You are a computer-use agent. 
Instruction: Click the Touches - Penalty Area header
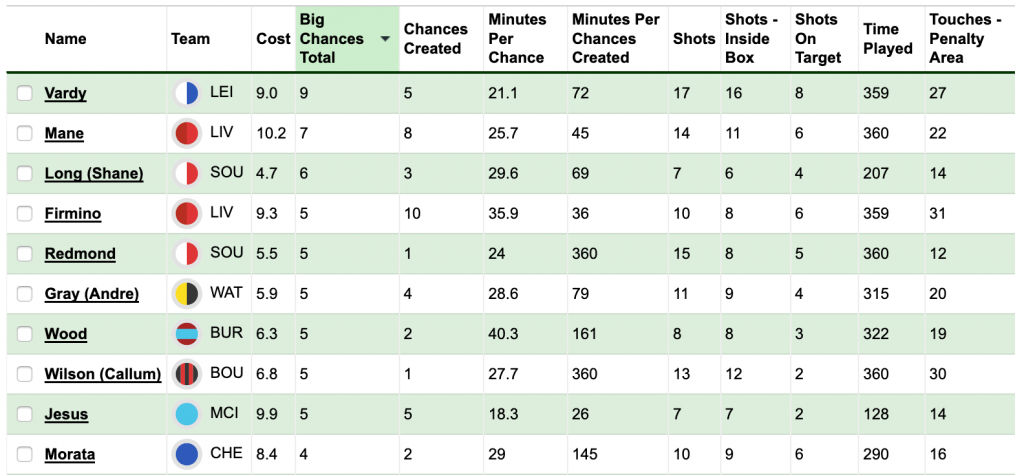(x=965, y=39)
